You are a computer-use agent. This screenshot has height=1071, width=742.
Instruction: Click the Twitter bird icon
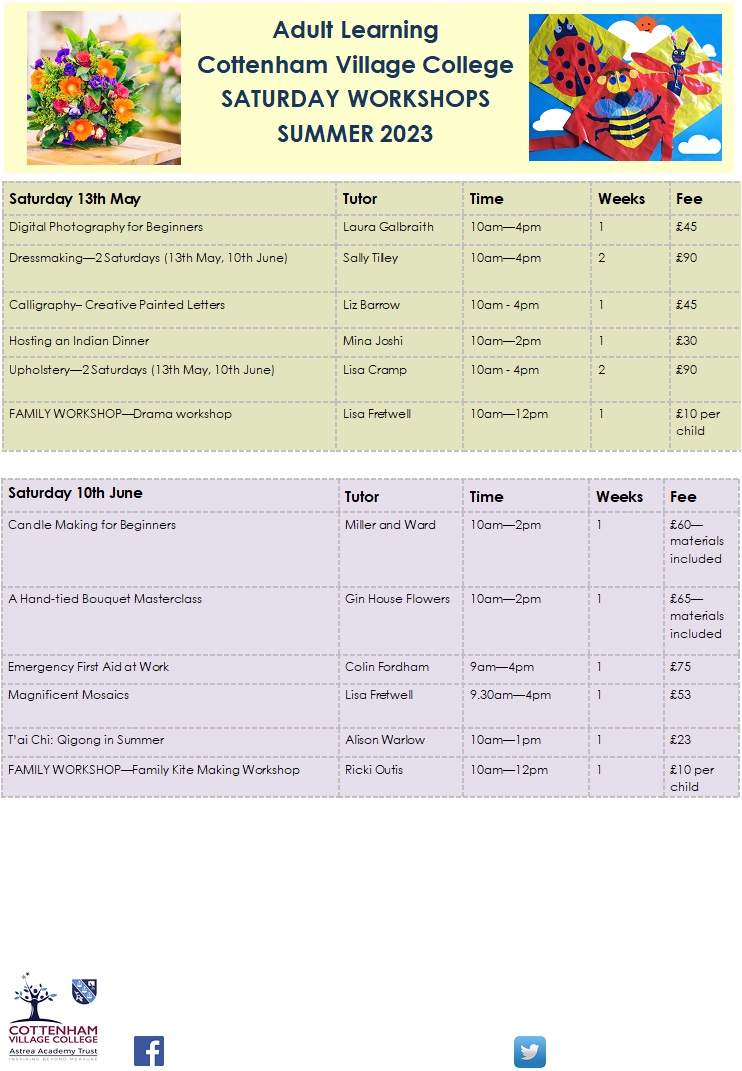click(530, 1051)
